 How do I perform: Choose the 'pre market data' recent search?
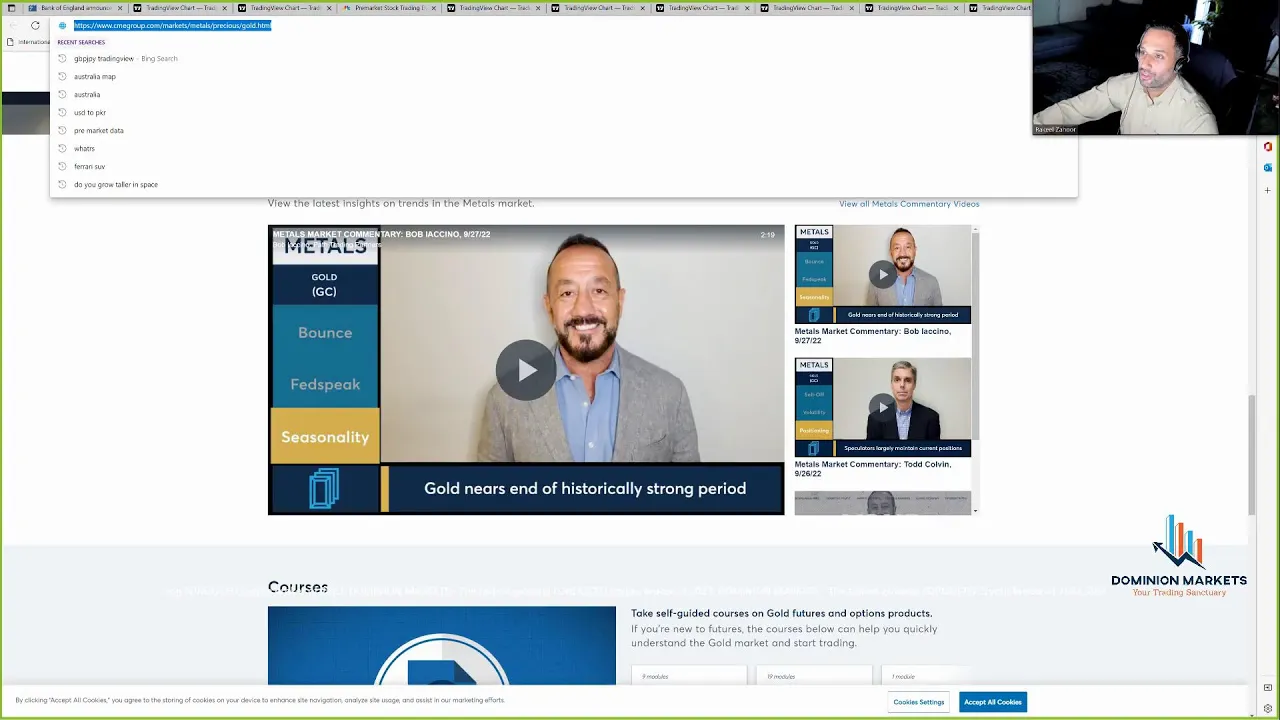click(563, 130)
